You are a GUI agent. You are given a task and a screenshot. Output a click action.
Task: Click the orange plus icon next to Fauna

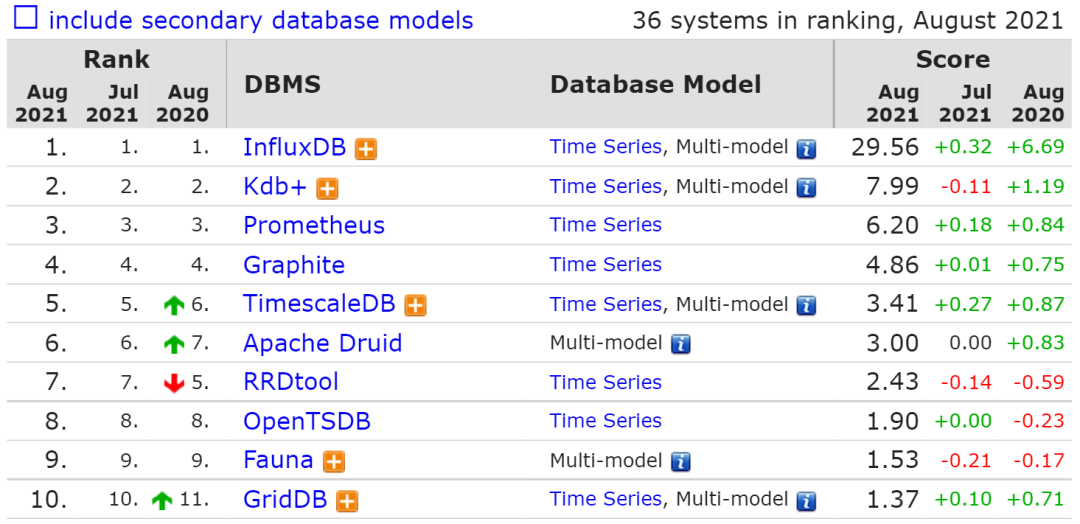click(x=334, y=462)
